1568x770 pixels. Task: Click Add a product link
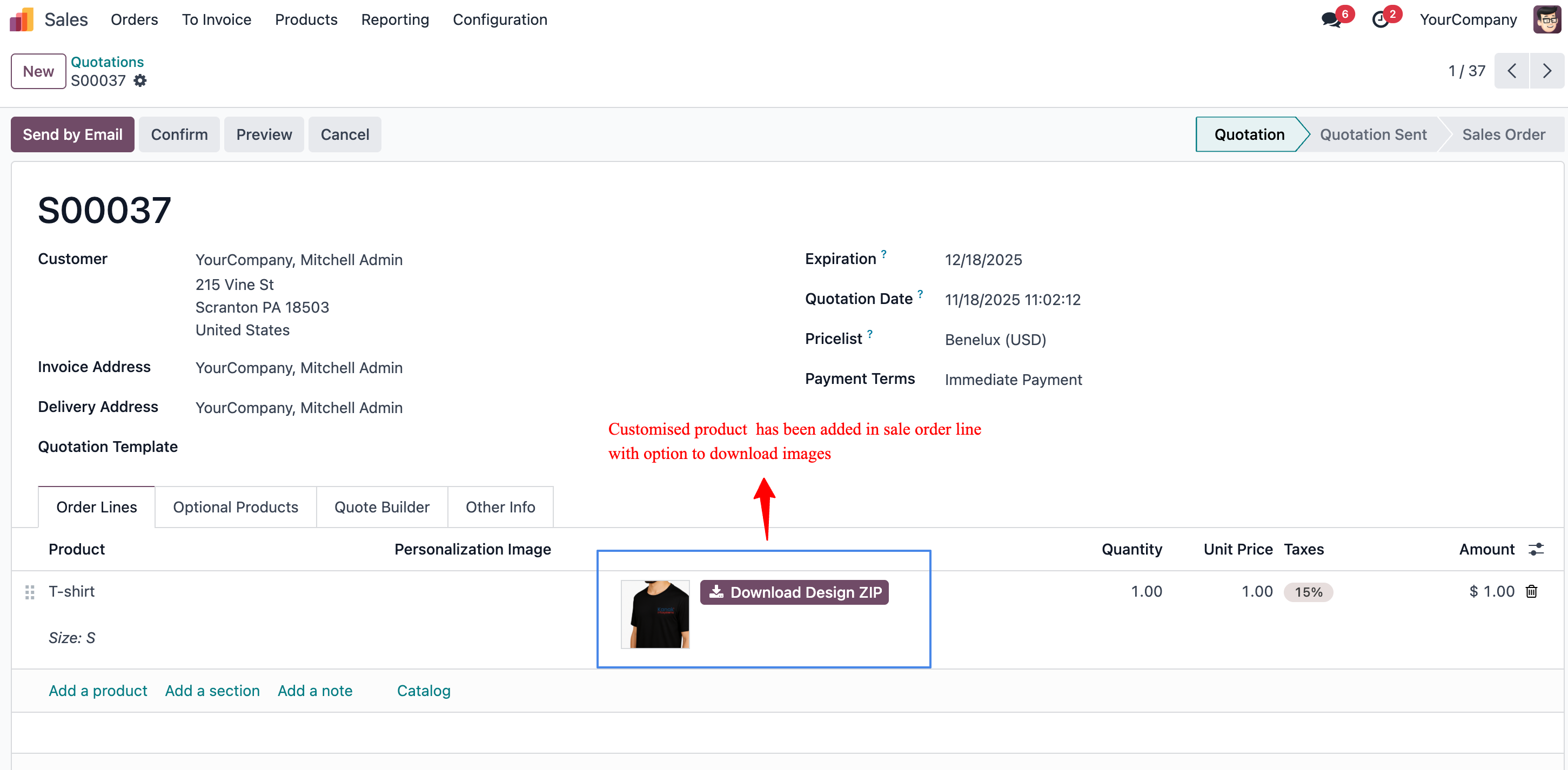coord(98,690)
